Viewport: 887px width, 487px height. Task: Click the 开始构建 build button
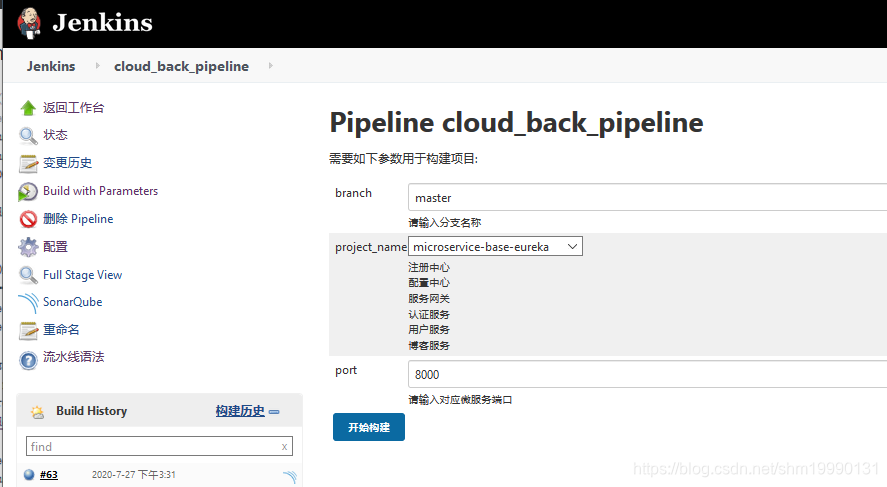(x=369, y=427)
